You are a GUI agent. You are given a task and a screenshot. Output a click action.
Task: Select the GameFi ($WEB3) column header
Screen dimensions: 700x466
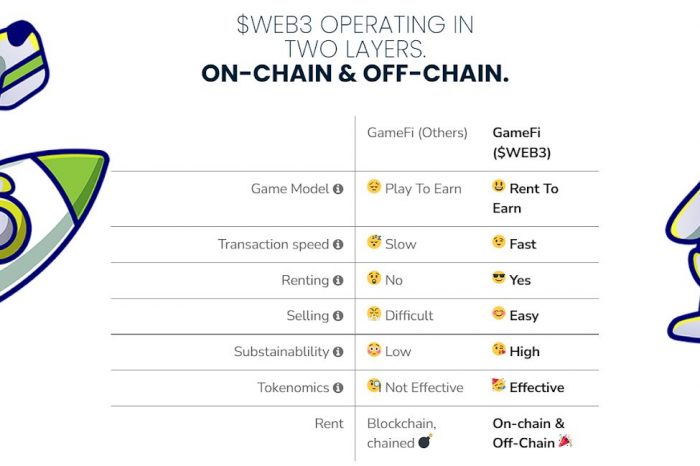click(521, 142)
